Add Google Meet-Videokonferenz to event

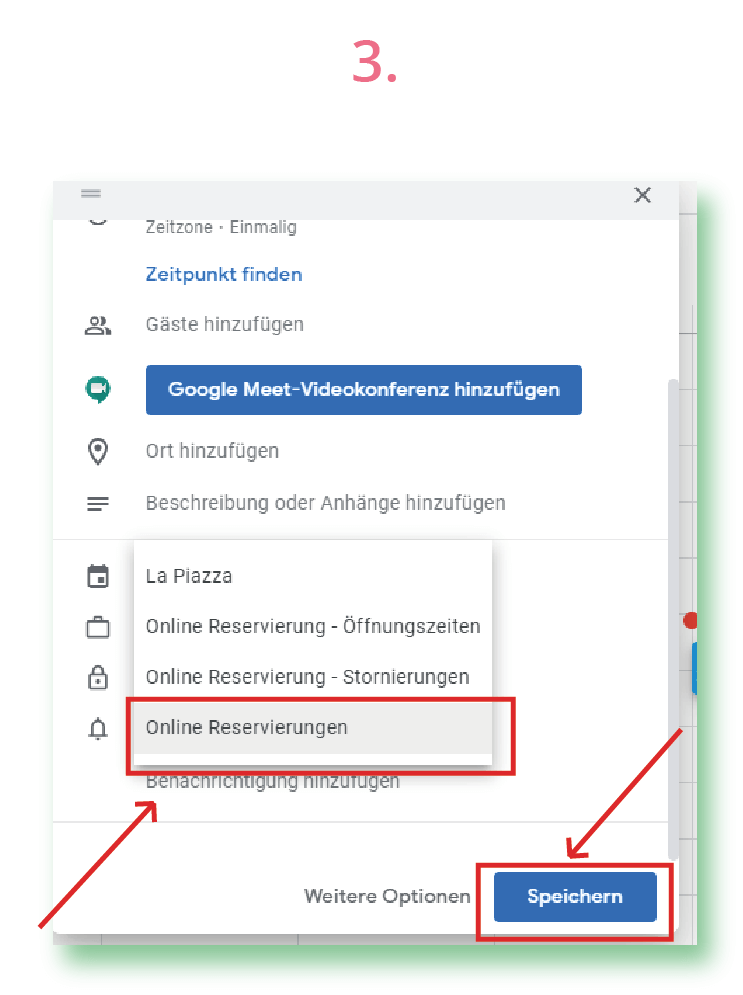point(363,389)
